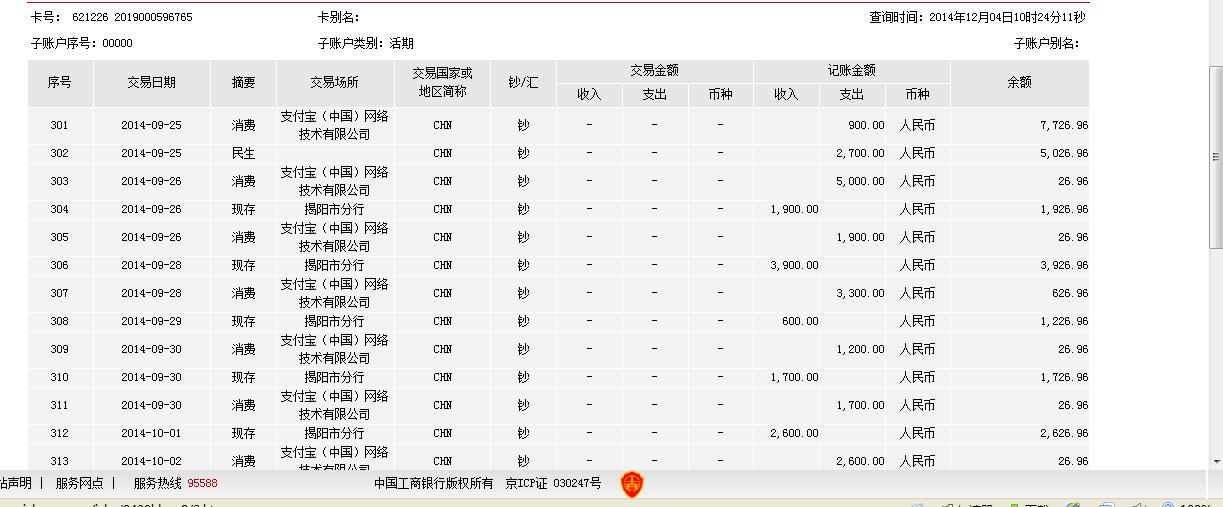Click balance 7,726.96 in row 301
Viewport: 1223px width, 507px height.
(1064, 126)
